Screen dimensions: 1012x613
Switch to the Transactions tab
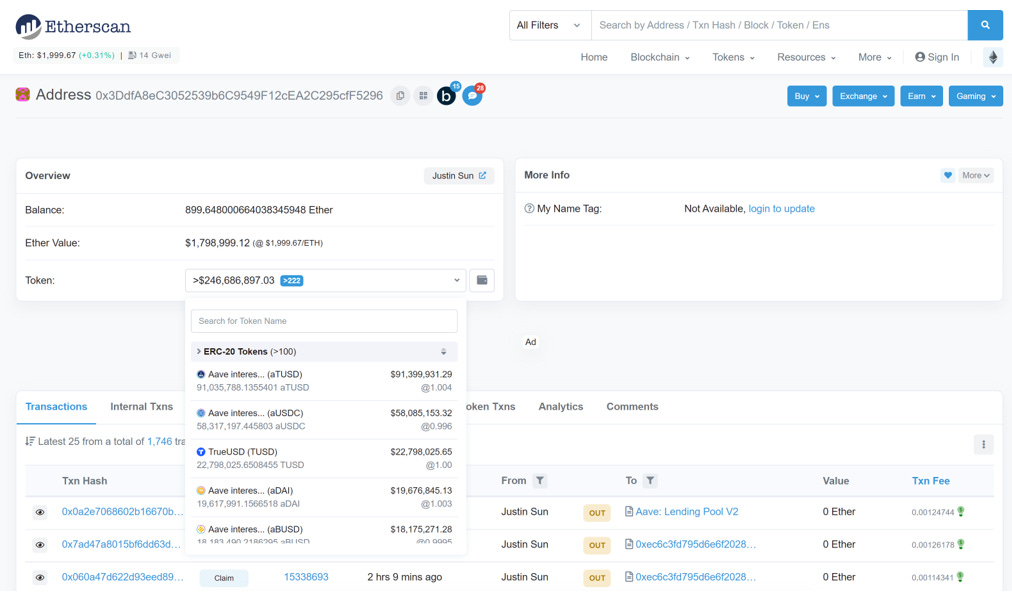coord(56,407)
